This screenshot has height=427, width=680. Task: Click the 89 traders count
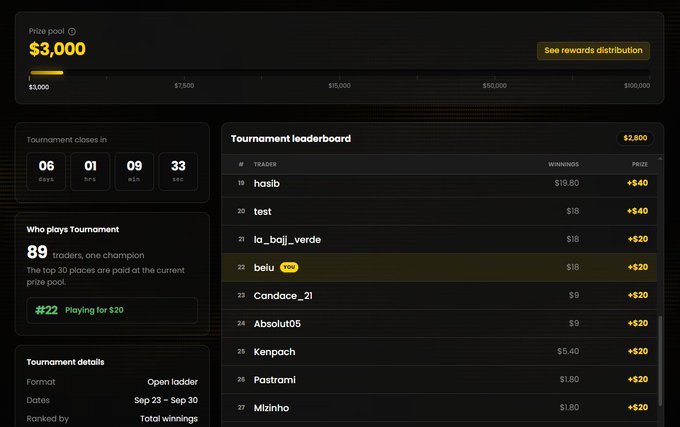click(37, 252)
